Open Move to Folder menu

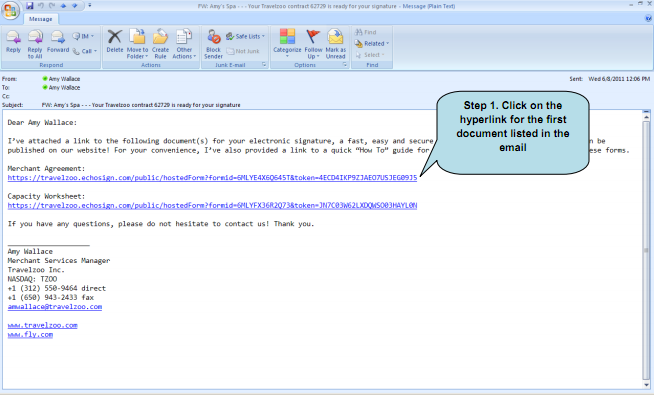(137, 44)
